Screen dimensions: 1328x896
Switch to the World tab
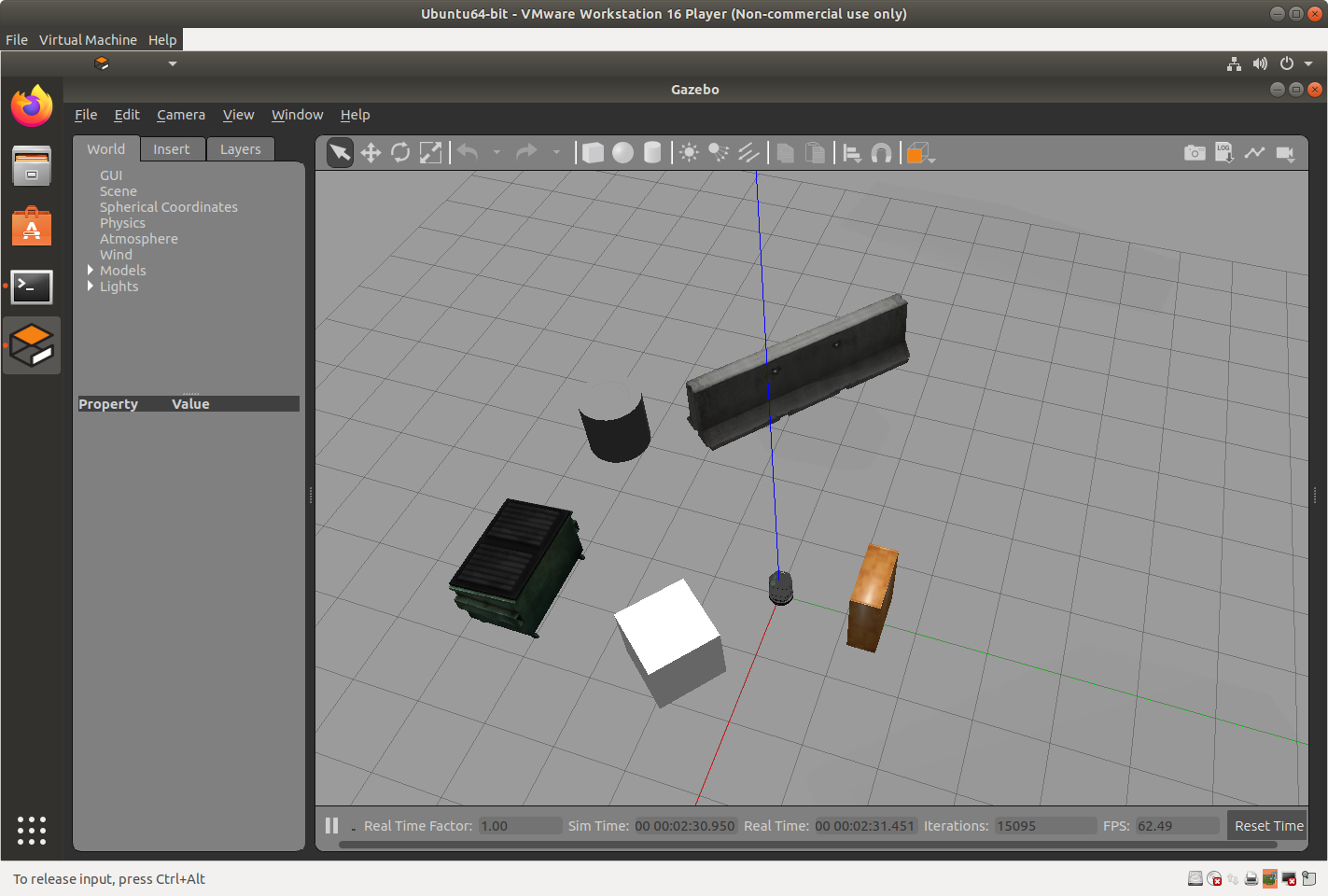(106, 149)
